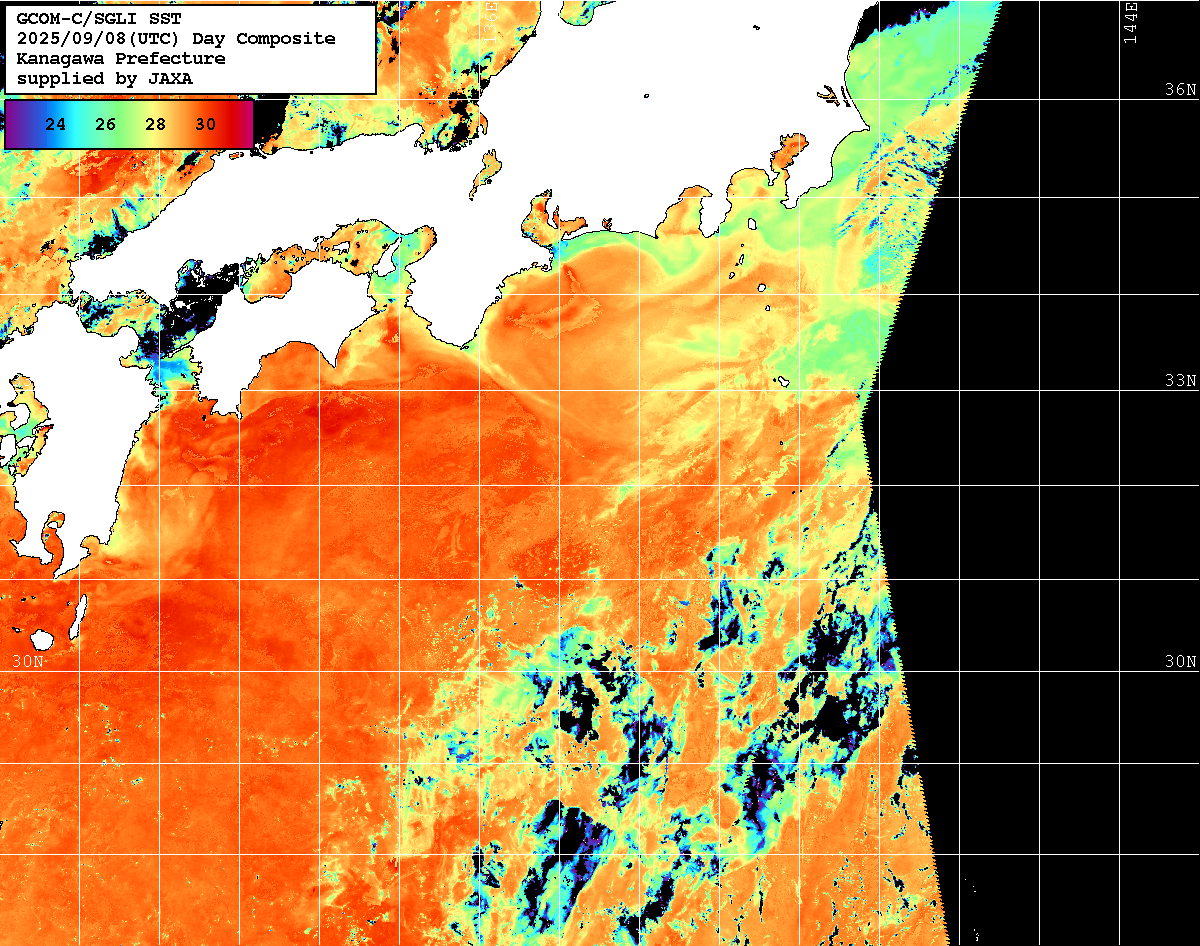This screenshot has height=946, width=1200.
Task: Click the SST rainbow color scale bar
Action: pyautogui.click(x=129, y=125)
